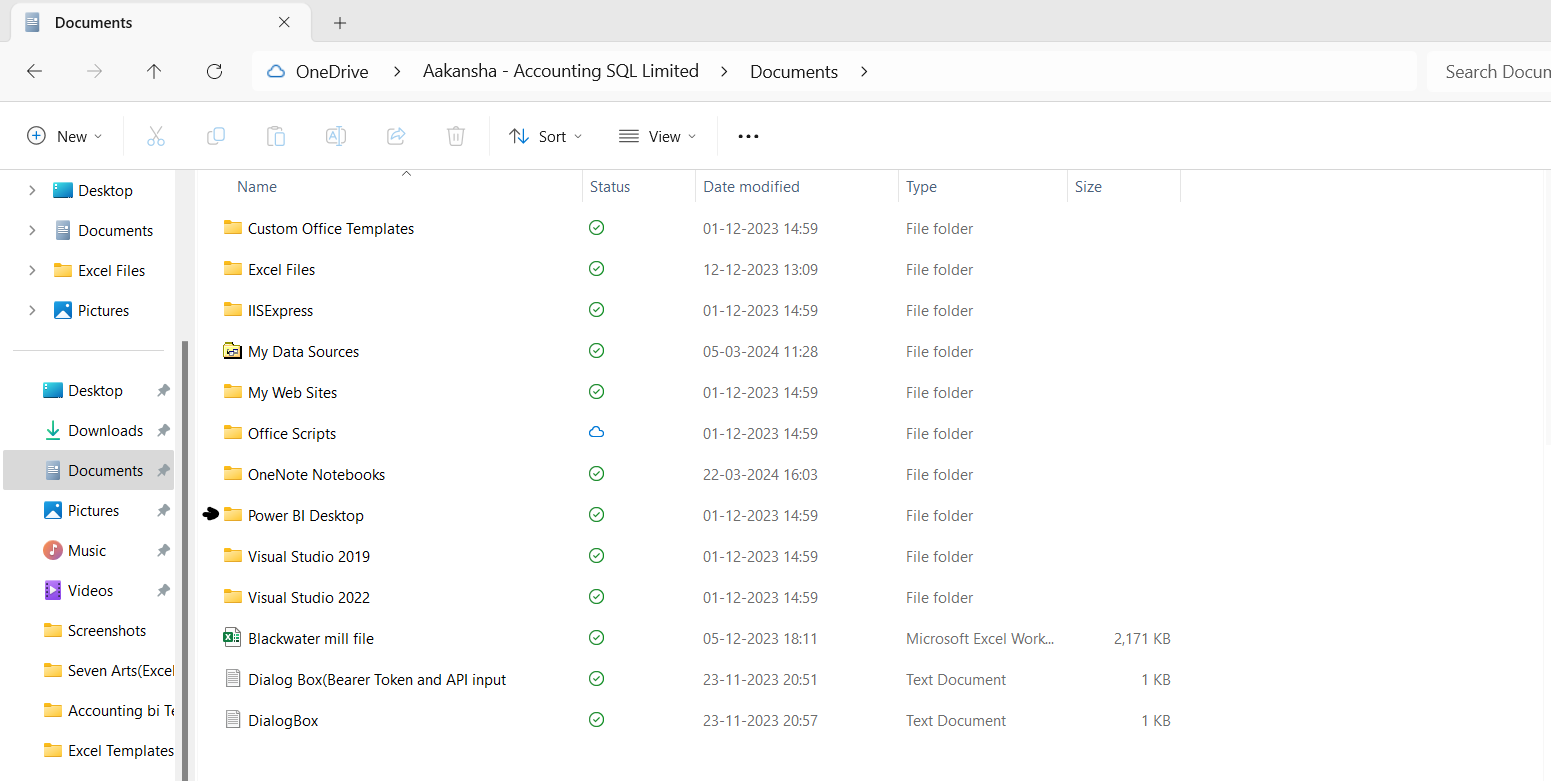
Task: Select the Custom Office Templates folder
Action: tap(331, 228)
